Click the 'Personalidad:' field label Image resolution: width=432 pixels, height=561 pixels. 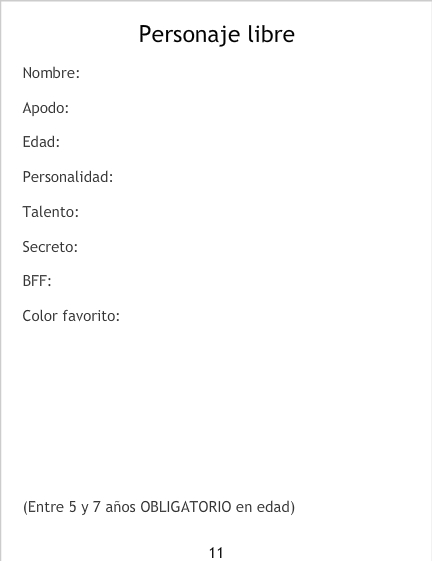coord(68,177)
